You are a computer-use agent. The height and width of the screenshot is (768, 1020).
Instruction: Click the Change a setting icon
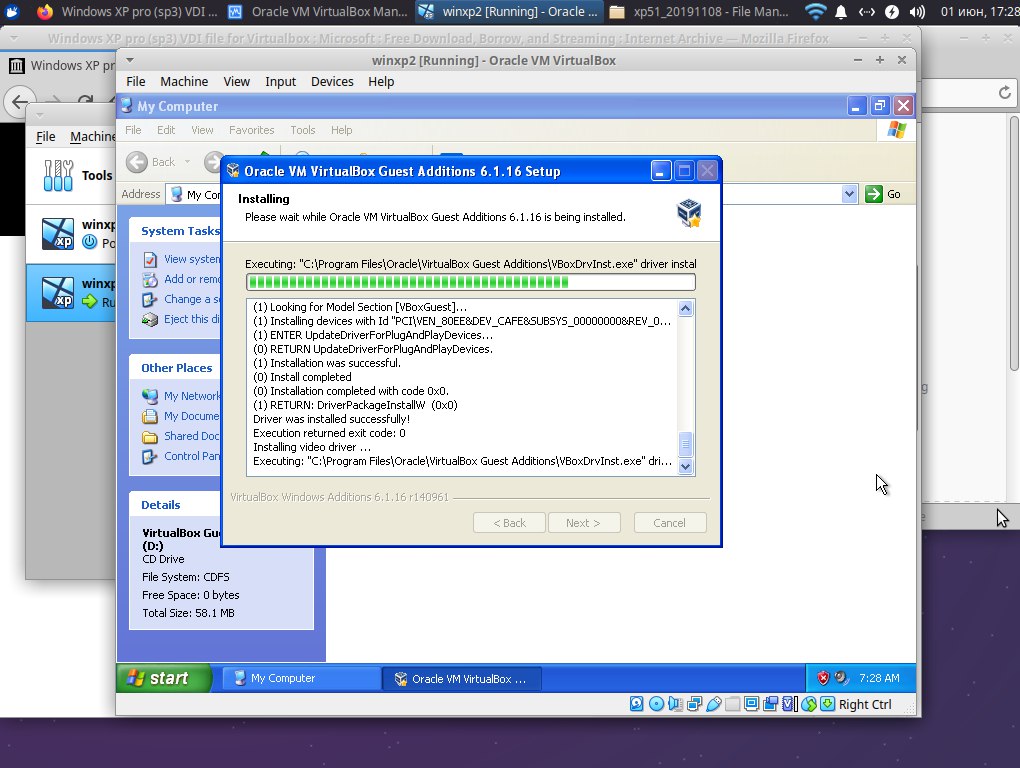coord(150,300)
